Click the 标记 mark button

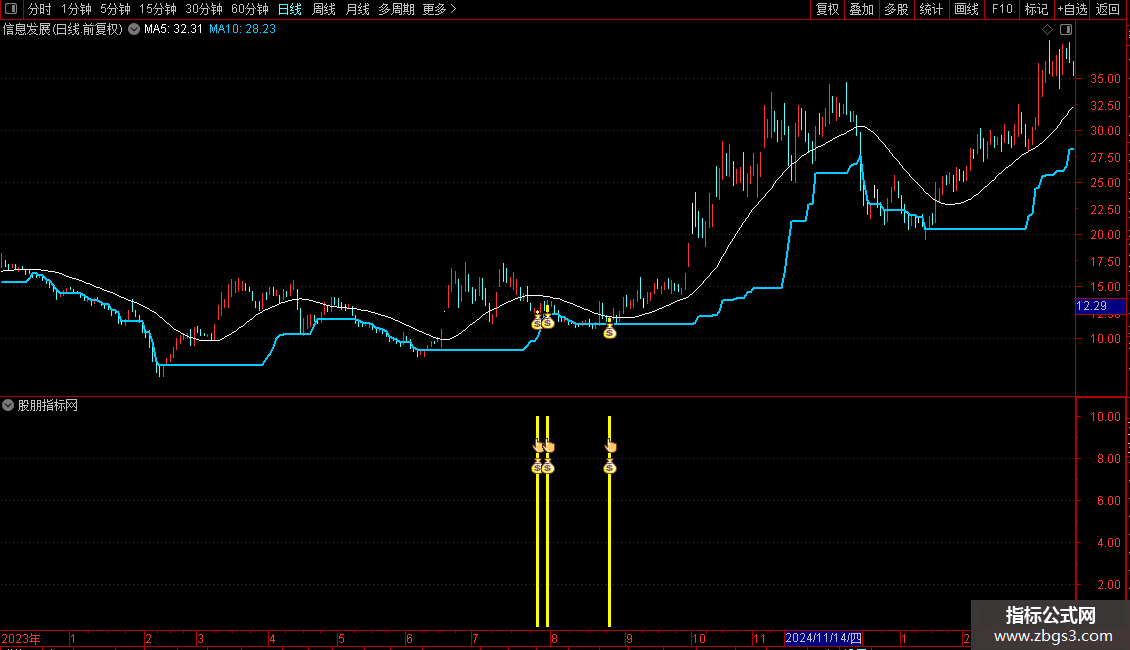[1036, 9]
